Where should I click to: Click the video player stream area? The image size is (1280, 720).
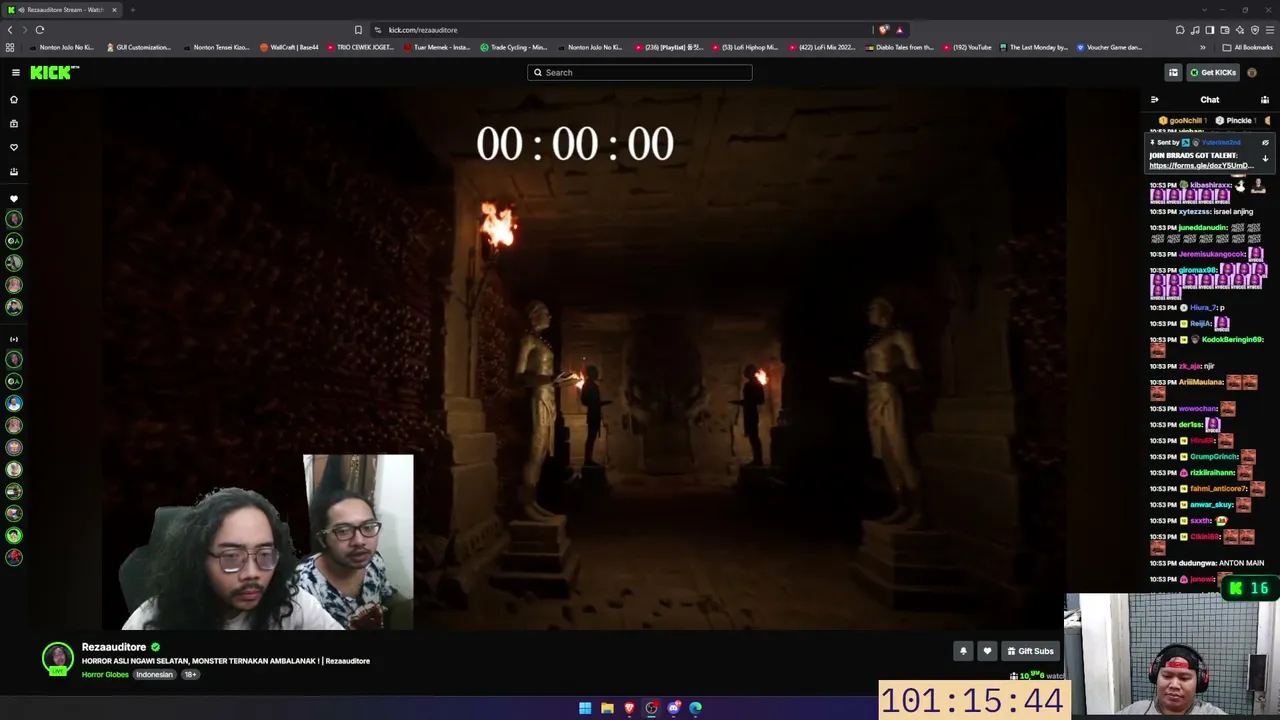tap(582, 360)
